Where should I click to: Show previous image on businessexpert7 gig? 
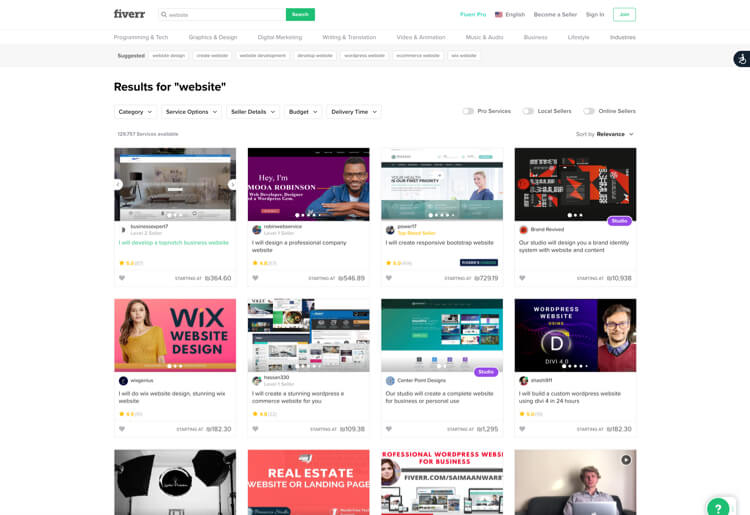(x=118, y=185)
